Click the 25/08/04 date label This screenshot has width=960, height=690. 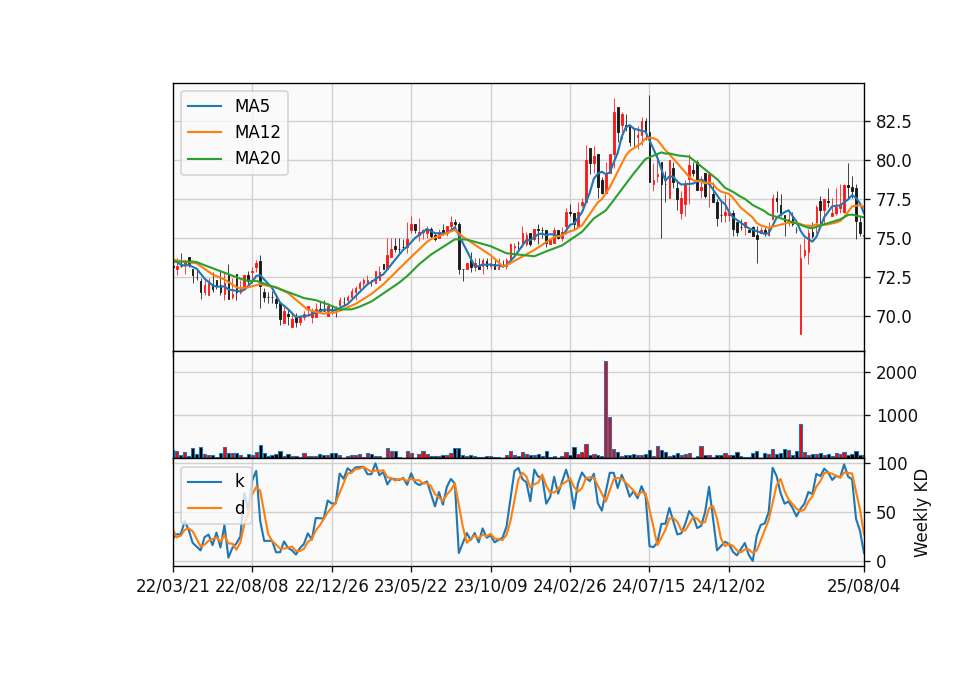864,586
